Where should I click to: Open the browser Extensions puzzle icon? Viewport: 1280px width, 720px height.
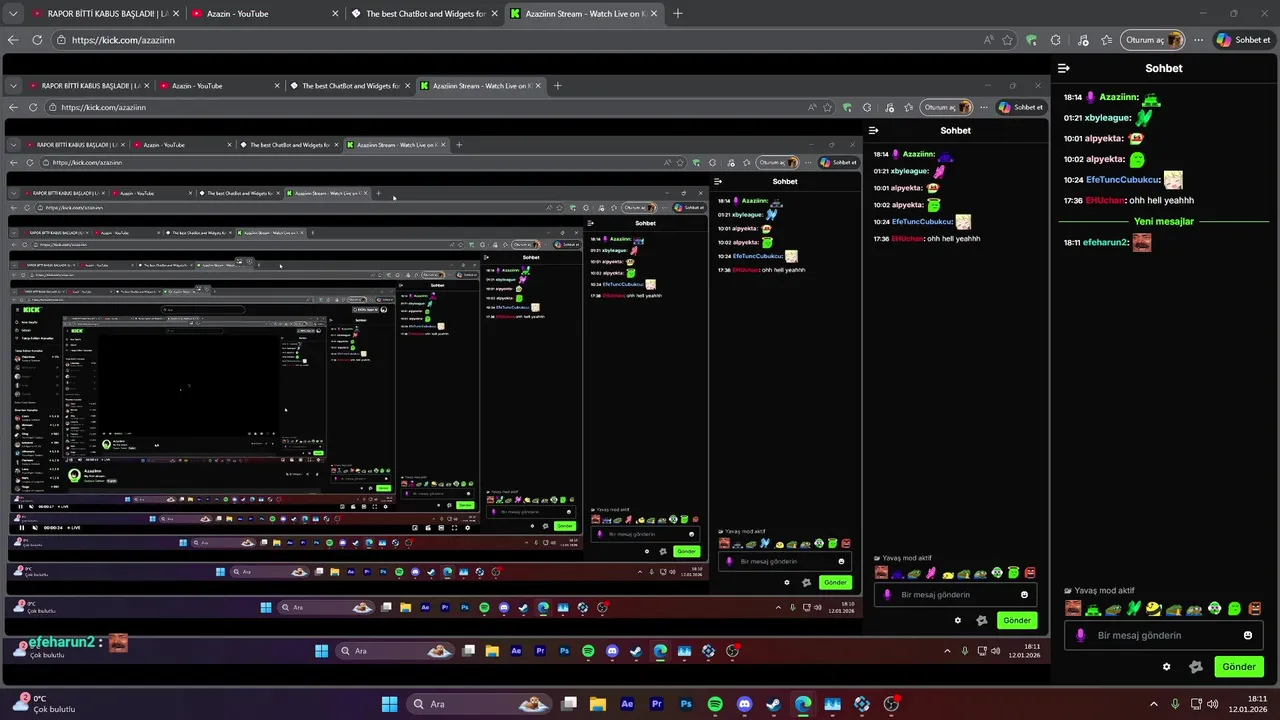tap(1056, 40)
